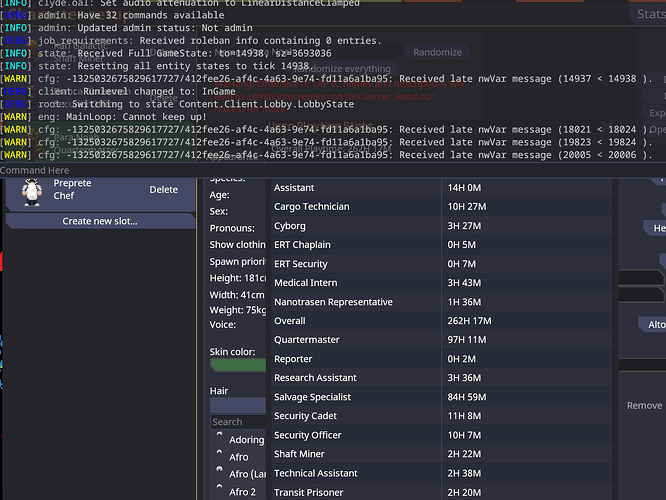Click the Hair section label
666x500 pixels.
pyautogui.click(x=219, y=391)
